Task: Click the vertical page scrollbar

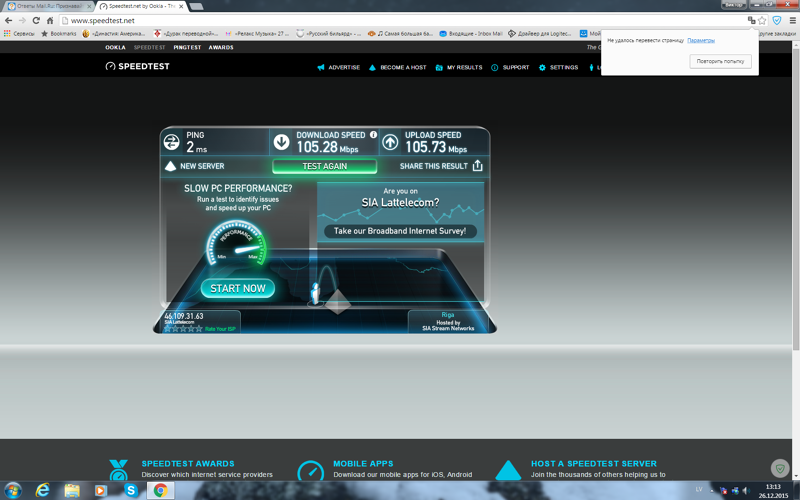Action: (795, 199)
